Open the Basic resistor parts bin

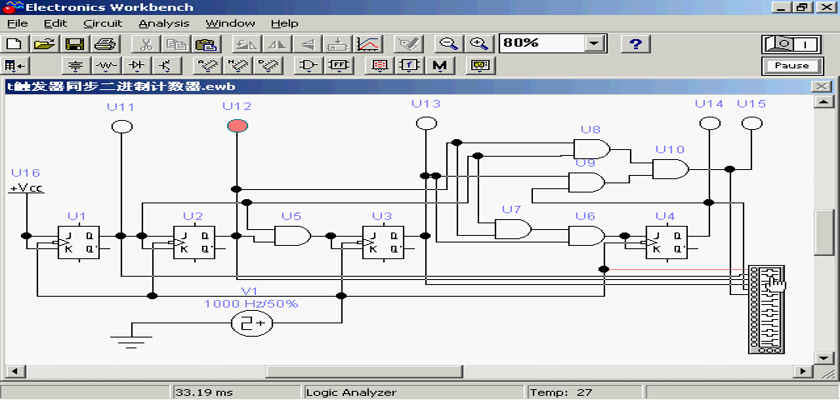pyautogui.click(x=107, y=66)
